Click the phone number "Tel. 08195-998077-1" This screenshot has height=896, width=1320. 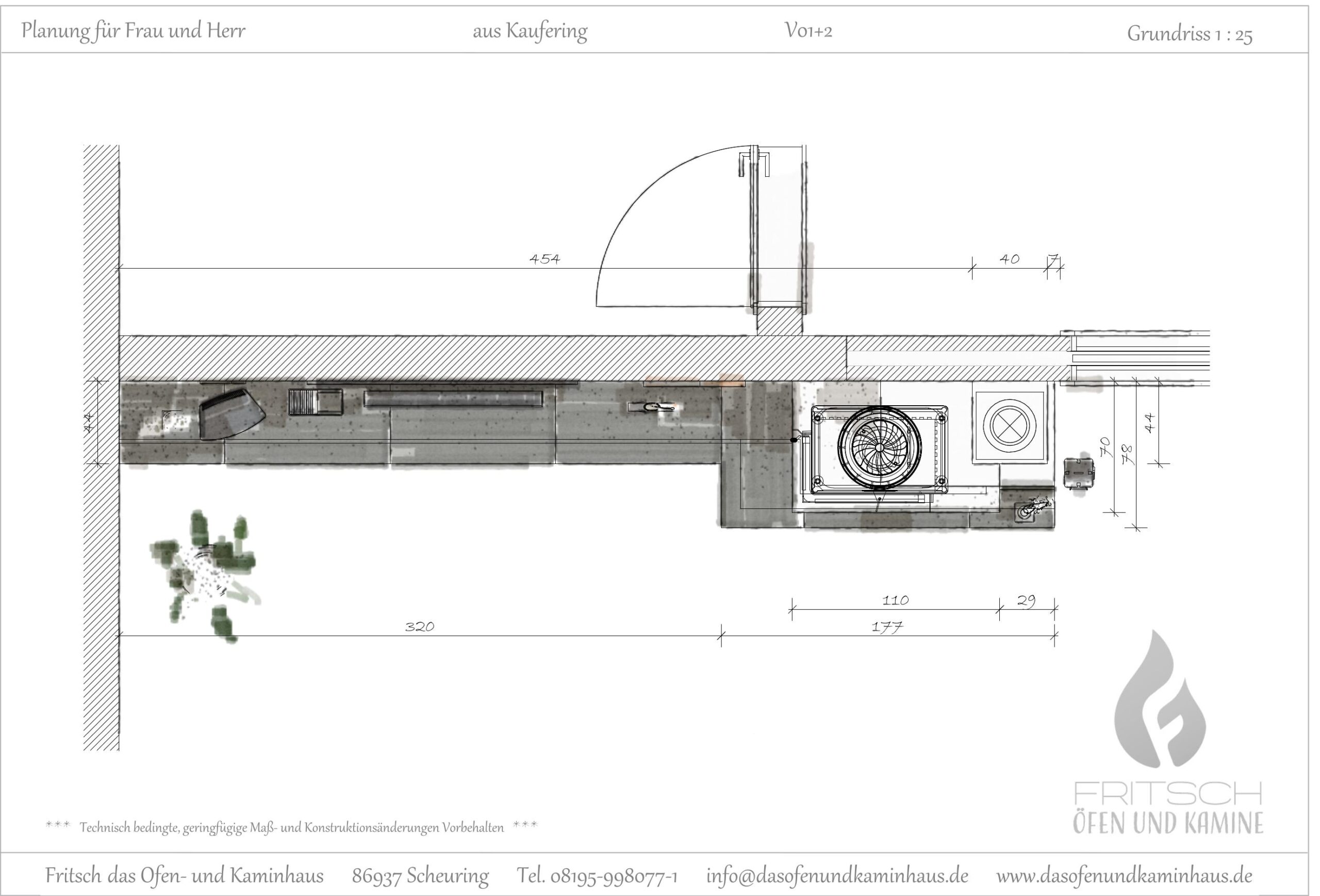[597, 876]
